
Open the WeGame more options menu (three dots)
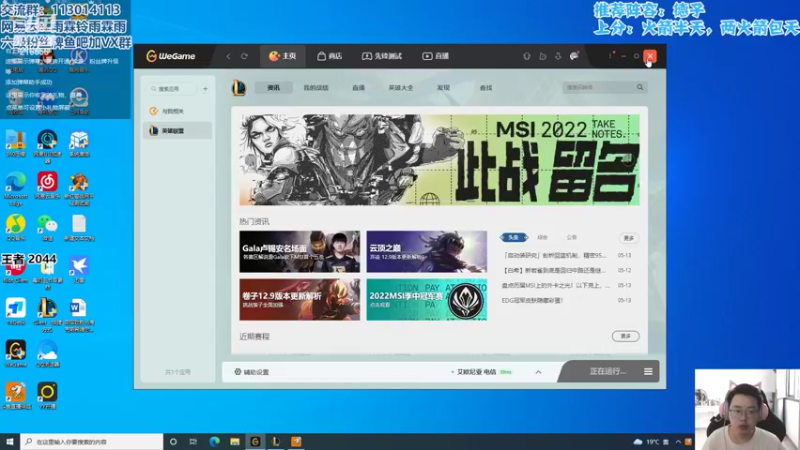[610, 56]
